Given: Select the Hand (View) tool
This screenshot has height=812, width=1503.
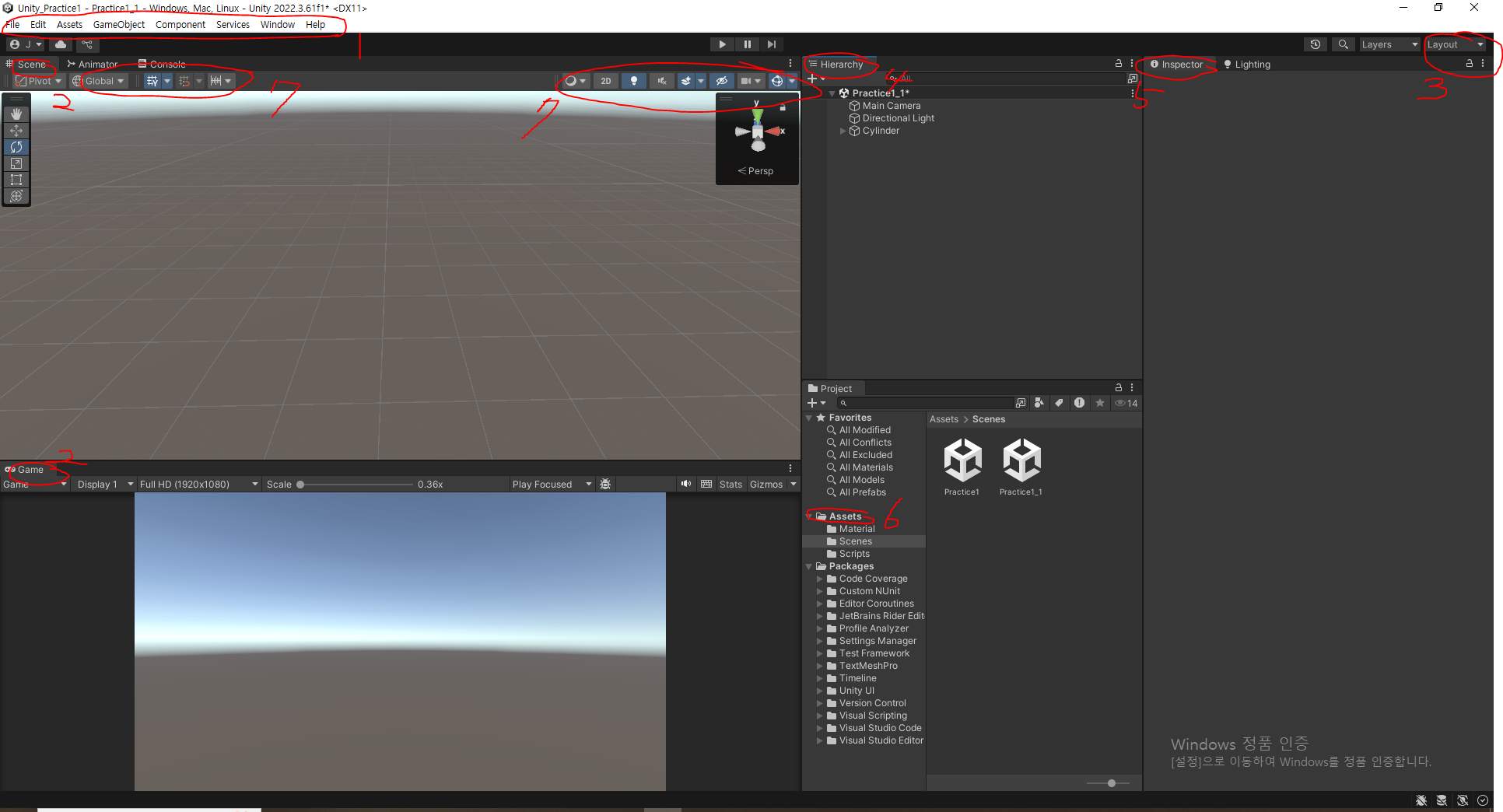Looking at the screenshot, I should click(16, 114).
